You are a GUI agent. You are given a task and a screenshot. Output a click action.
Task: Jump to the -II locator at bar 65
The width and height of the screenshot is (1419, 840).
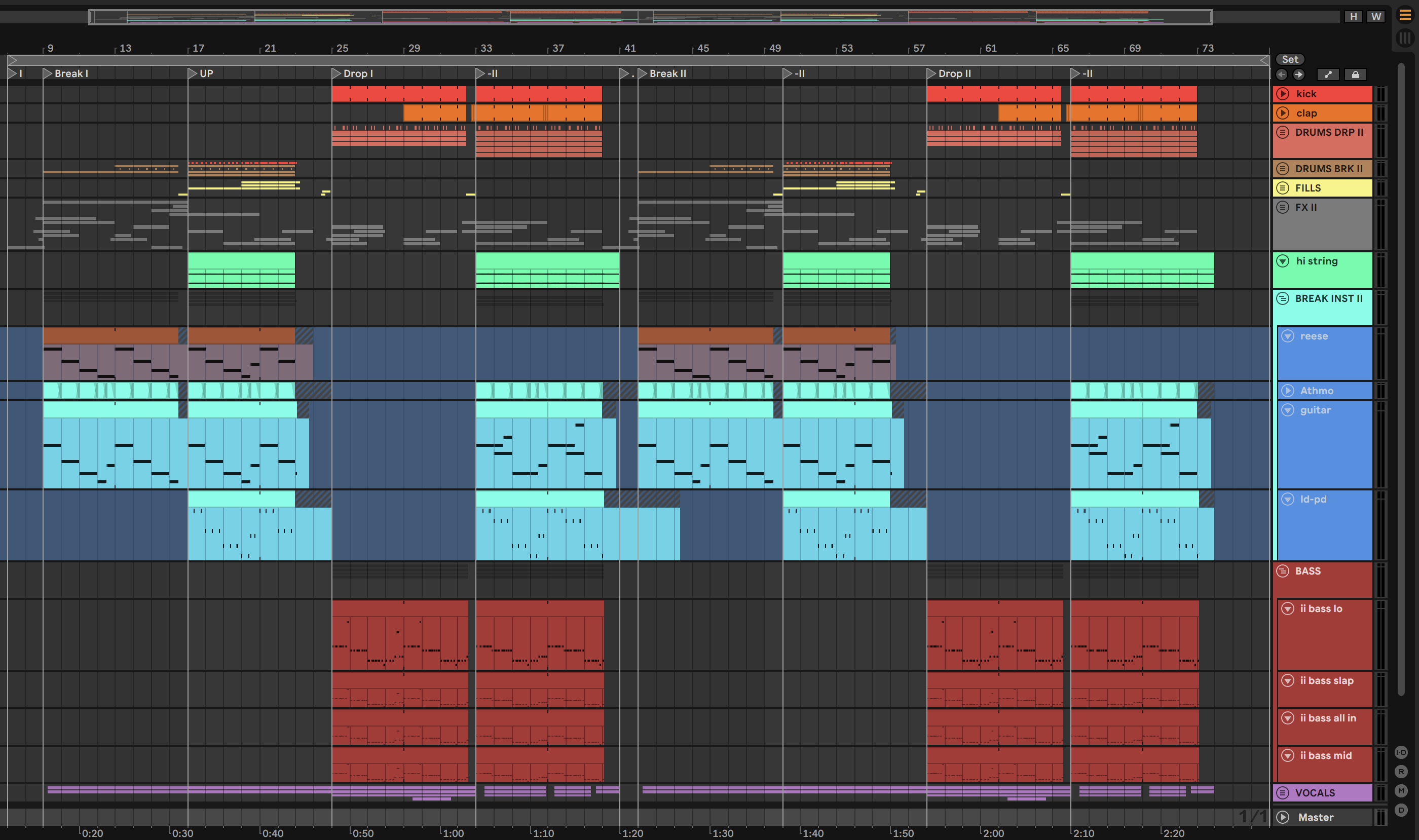pyautogui.click(x=1075, y=73)
